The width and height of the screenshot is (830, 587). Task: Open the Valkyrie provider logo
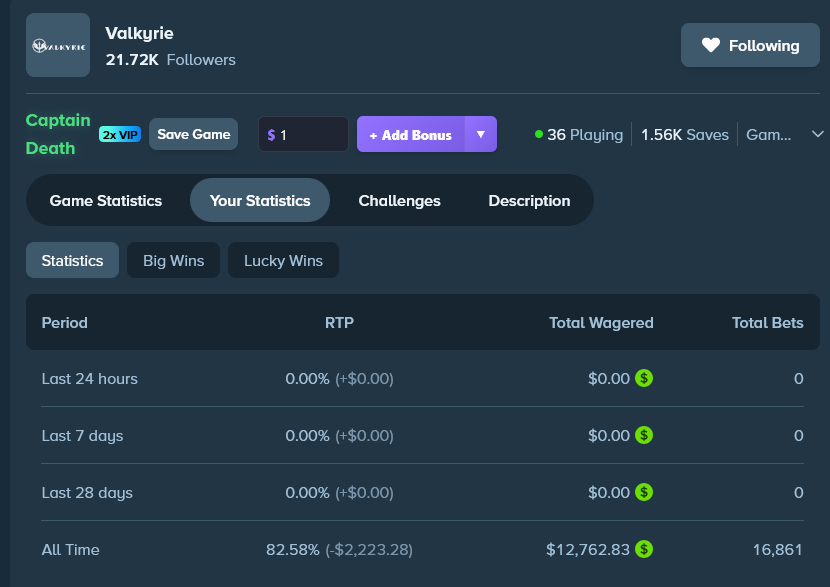58,46
